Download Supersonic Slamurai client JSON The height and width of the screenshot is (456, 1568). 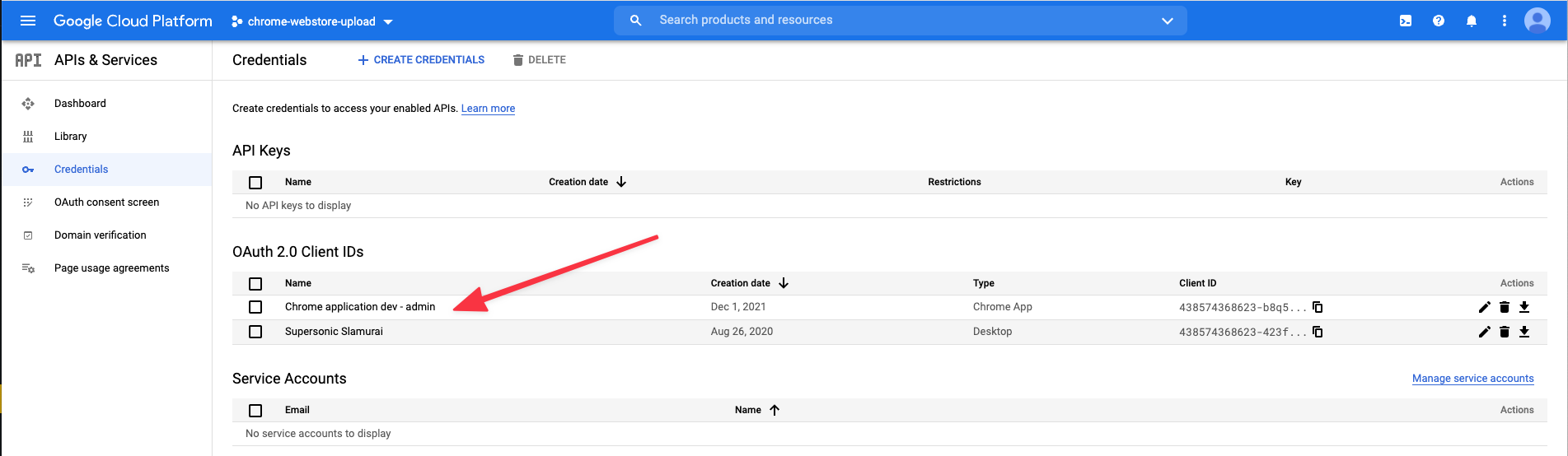click(1524, 332)
